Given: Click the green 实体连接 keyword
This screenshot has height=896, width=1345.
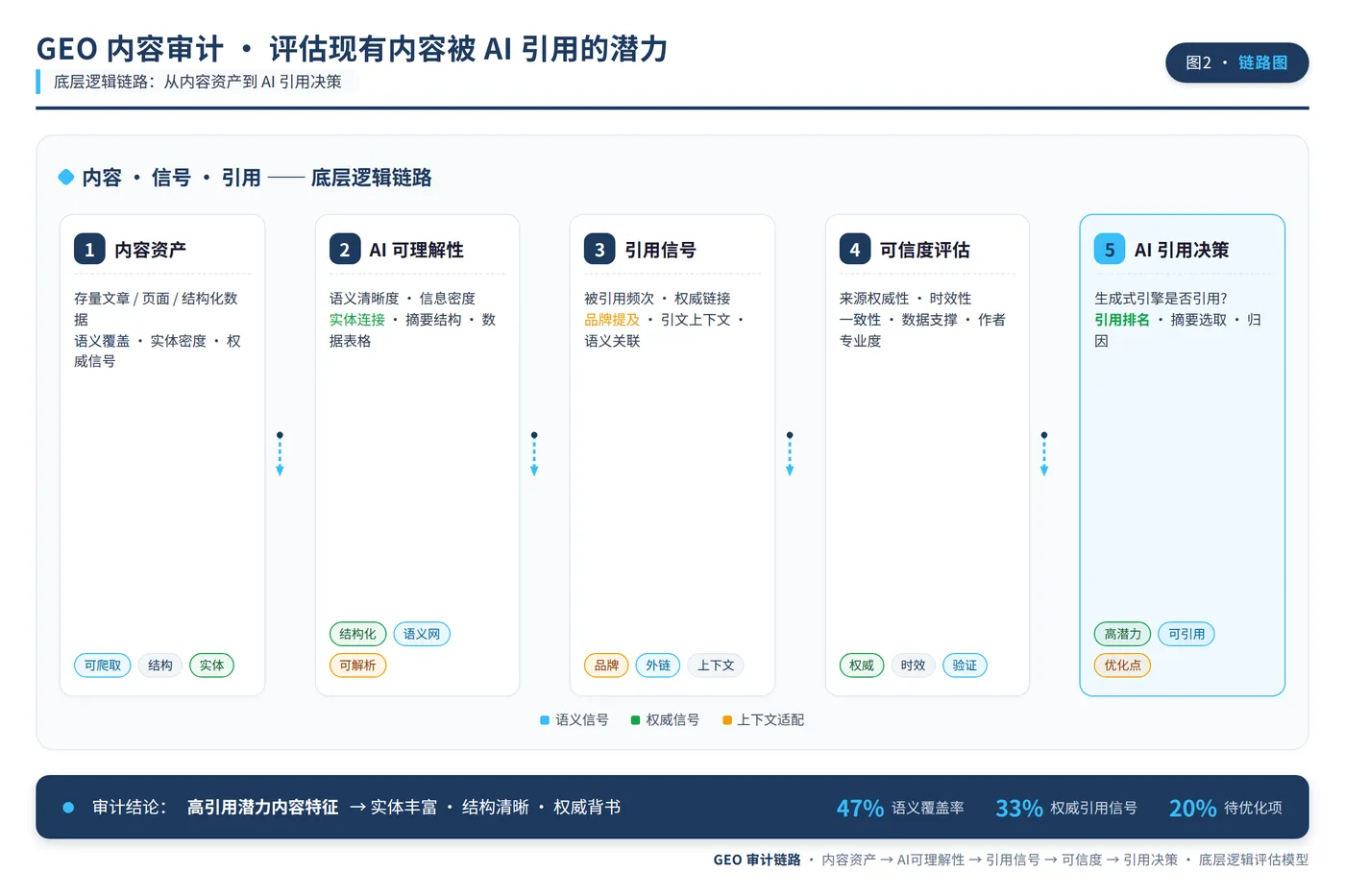Looking at the screenshot, I should click(357, 320).
